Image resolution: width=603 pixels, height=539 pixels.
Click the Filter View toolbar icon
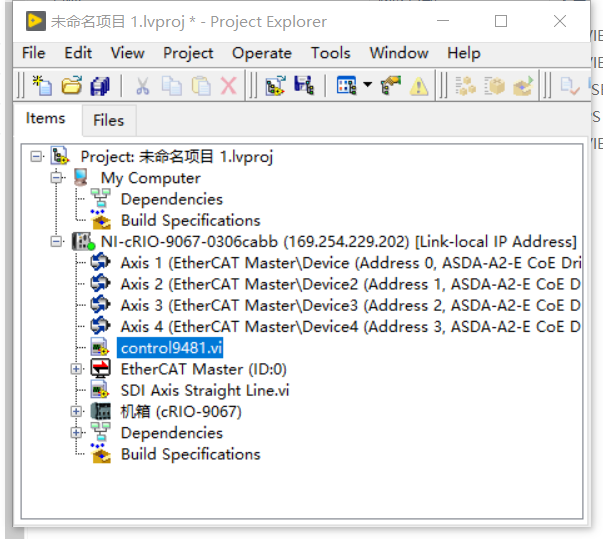coord(346,85)
